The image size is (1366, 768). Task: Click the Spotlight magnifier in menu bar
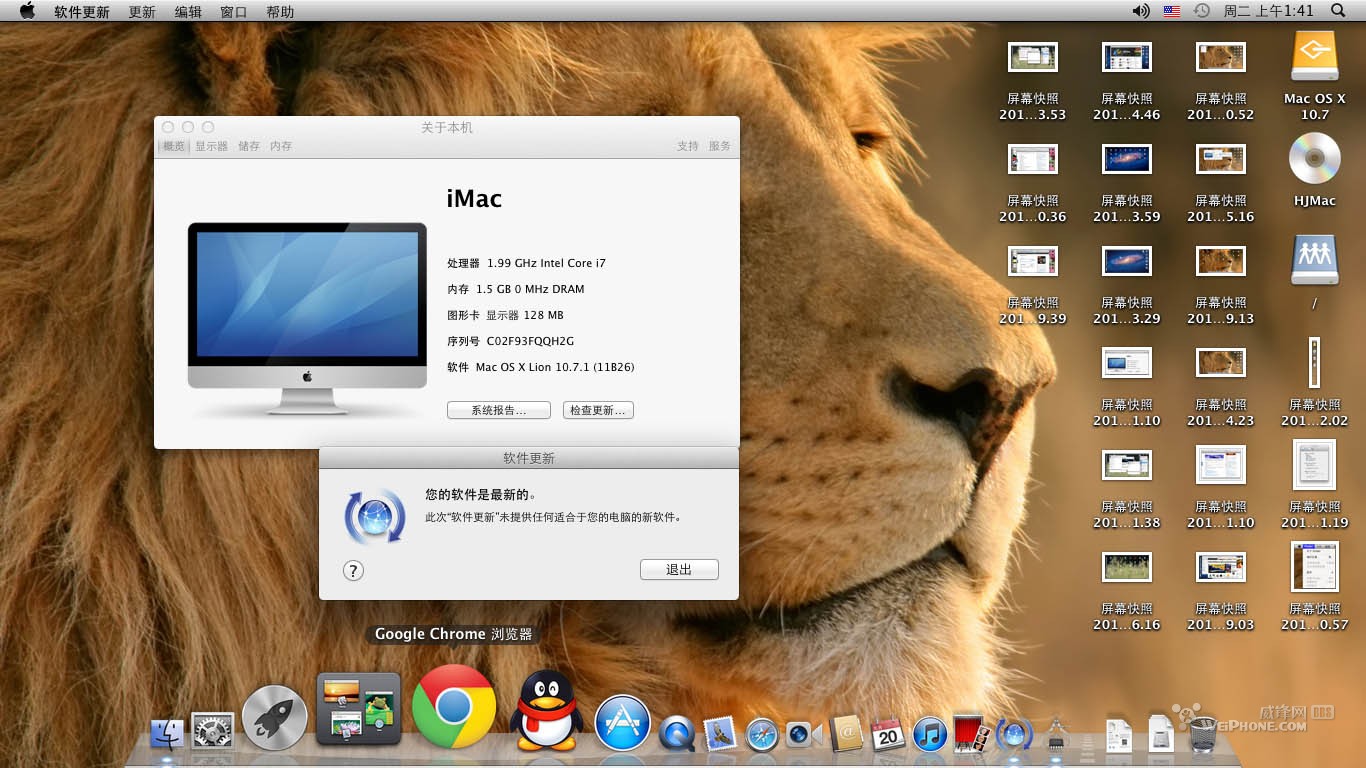[x=1339, y=11]
